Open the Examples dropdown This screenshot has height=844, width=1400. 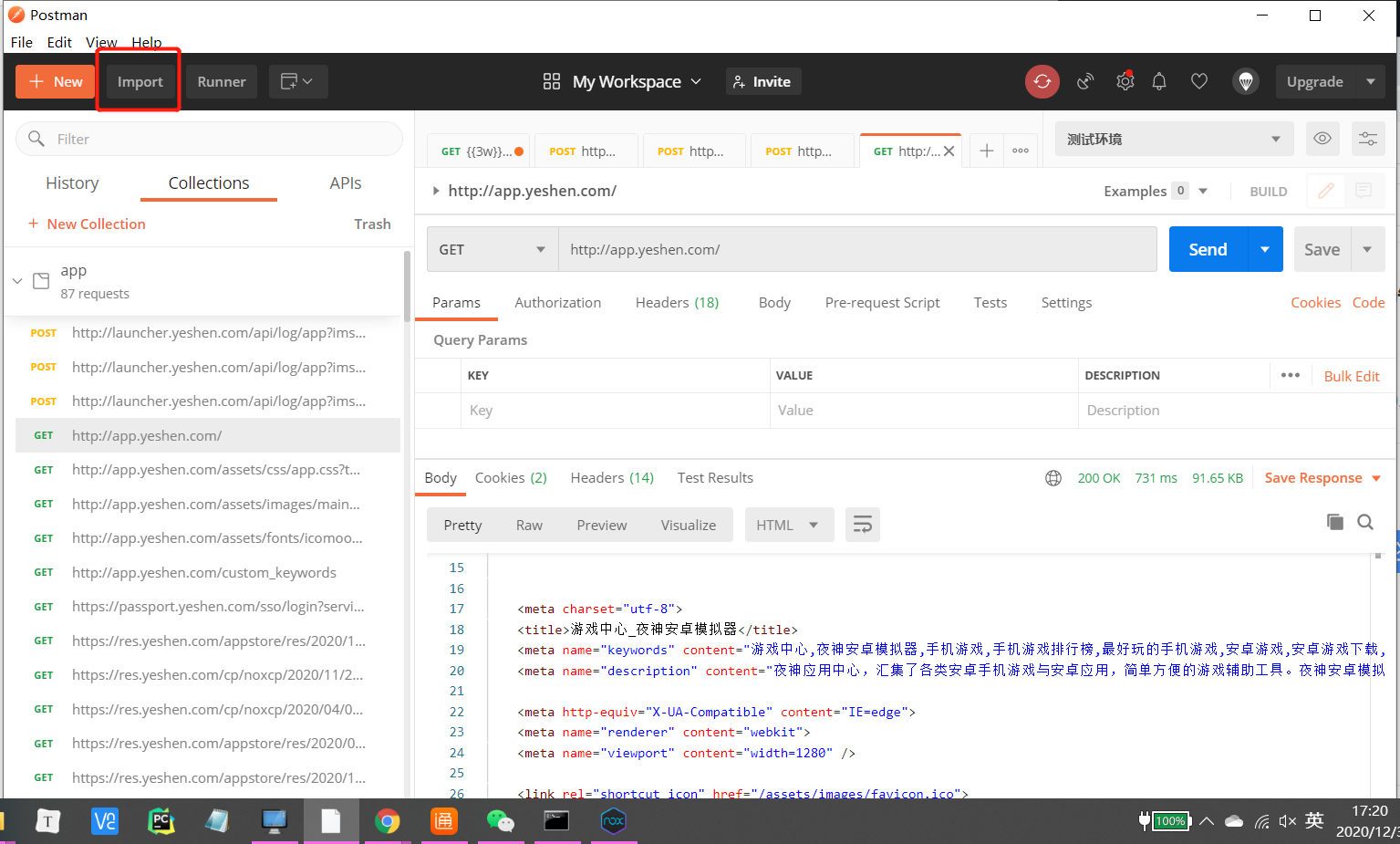click(1156, 191)
